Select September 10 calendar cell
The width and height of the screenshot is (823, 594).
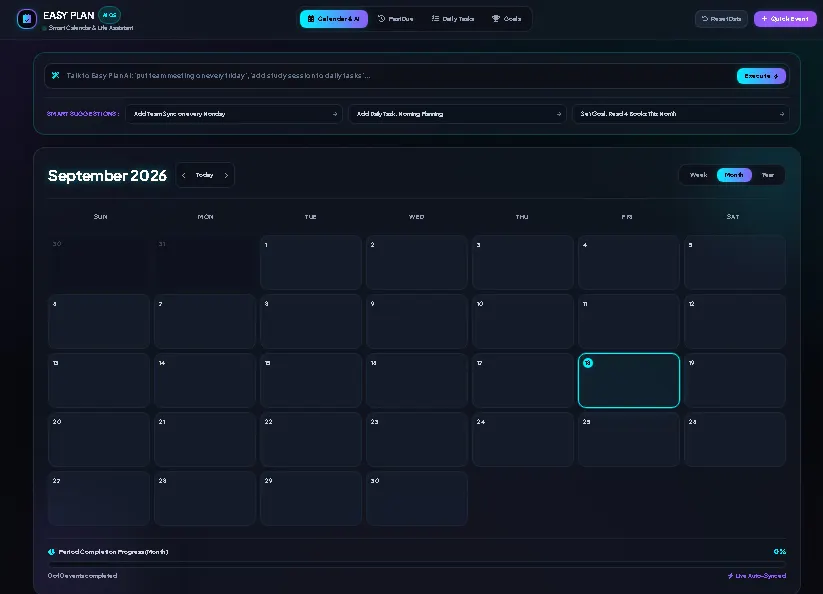coord(523,322)
